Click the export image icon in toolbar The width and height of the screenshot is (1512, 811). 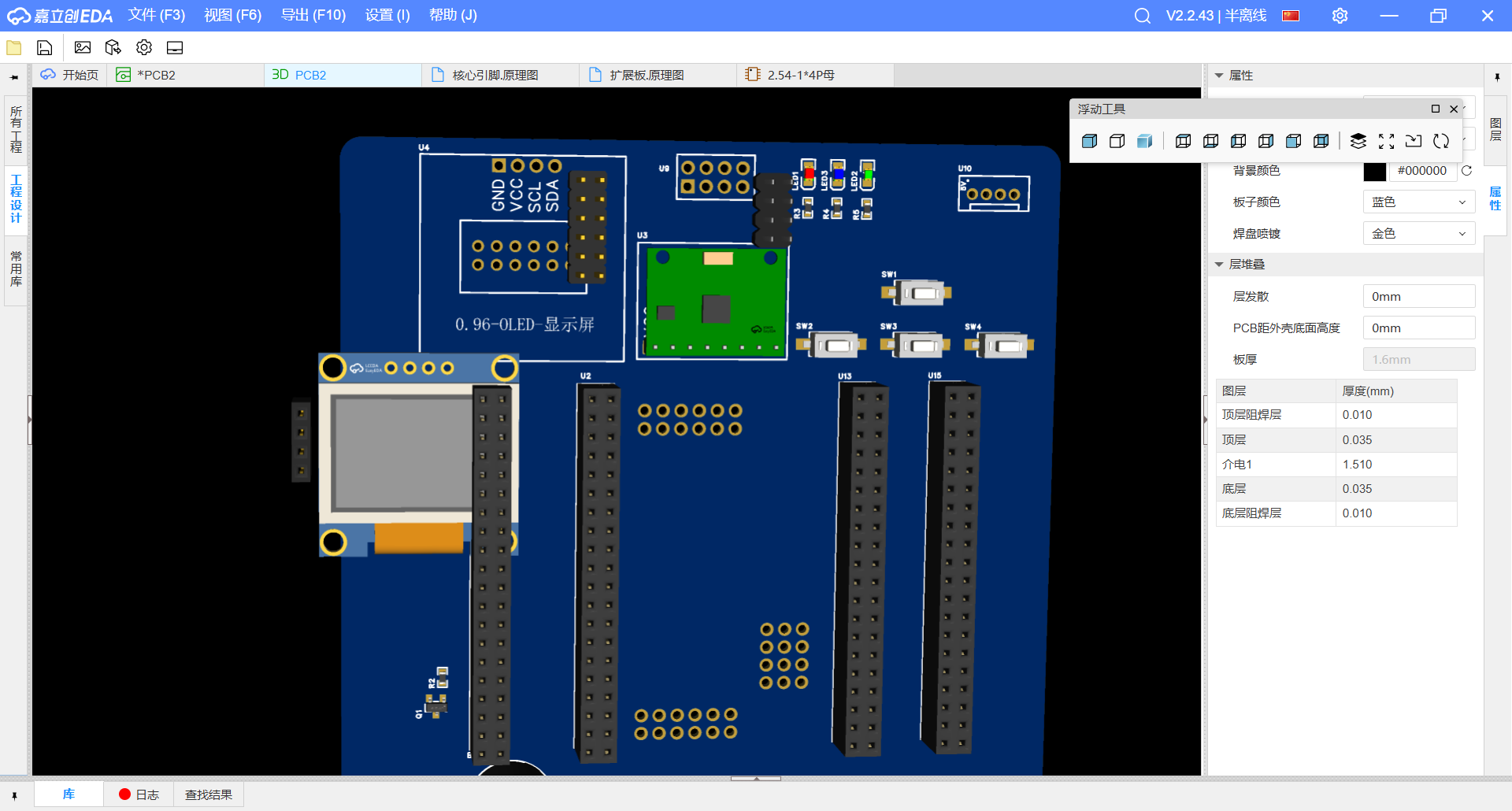click(x=83, y=48)
